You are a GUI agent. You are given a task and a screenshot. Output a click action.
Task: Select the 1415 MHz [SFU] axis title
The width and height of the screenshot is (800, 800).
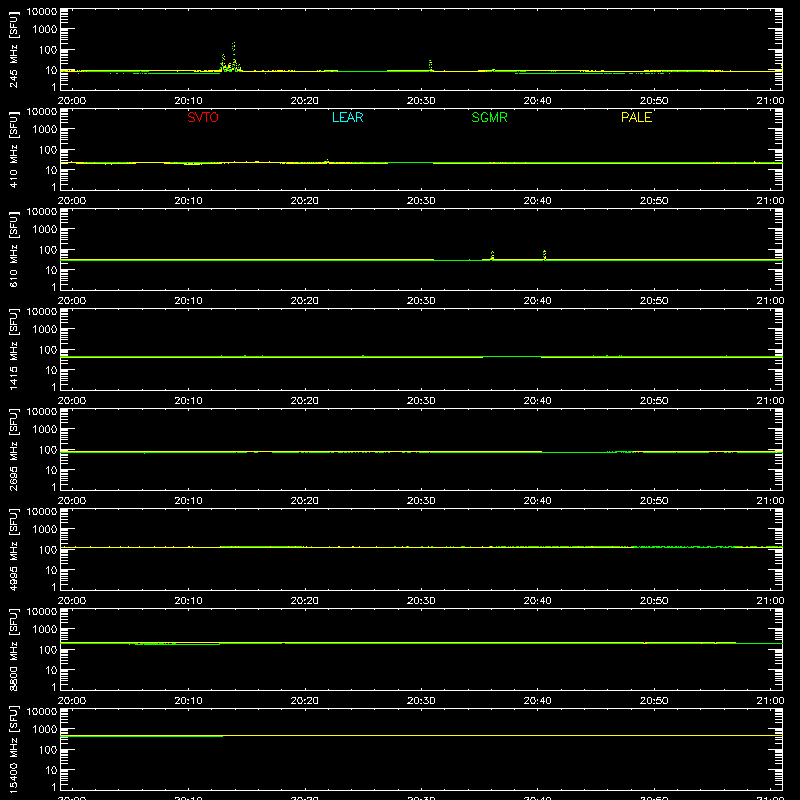click(14, 349)
